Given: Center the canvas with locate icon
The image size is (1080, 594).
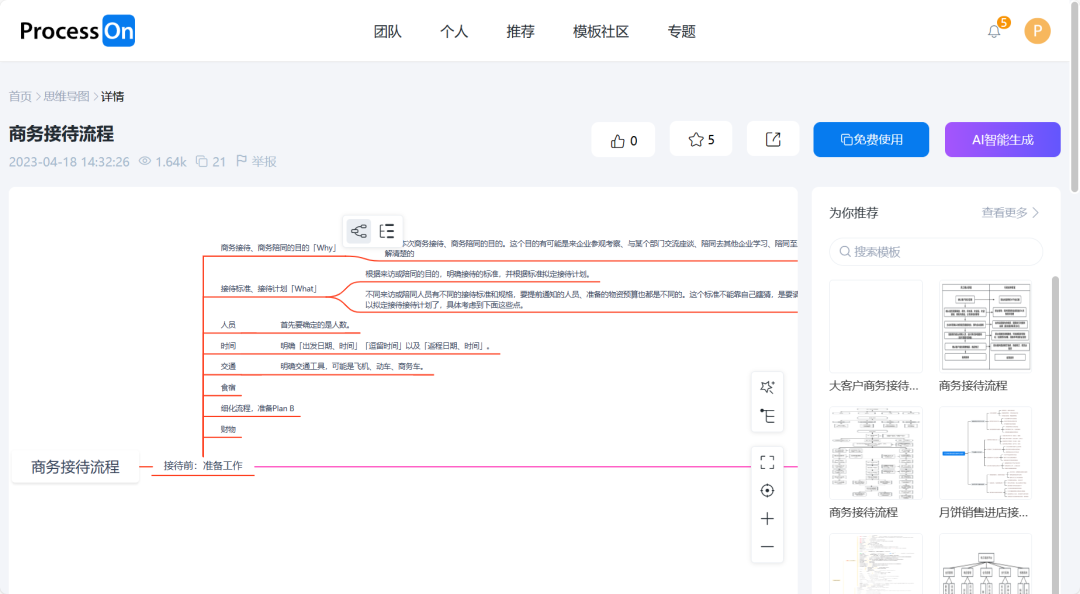Looking at the screenshot, I should (x=767, y=491).
